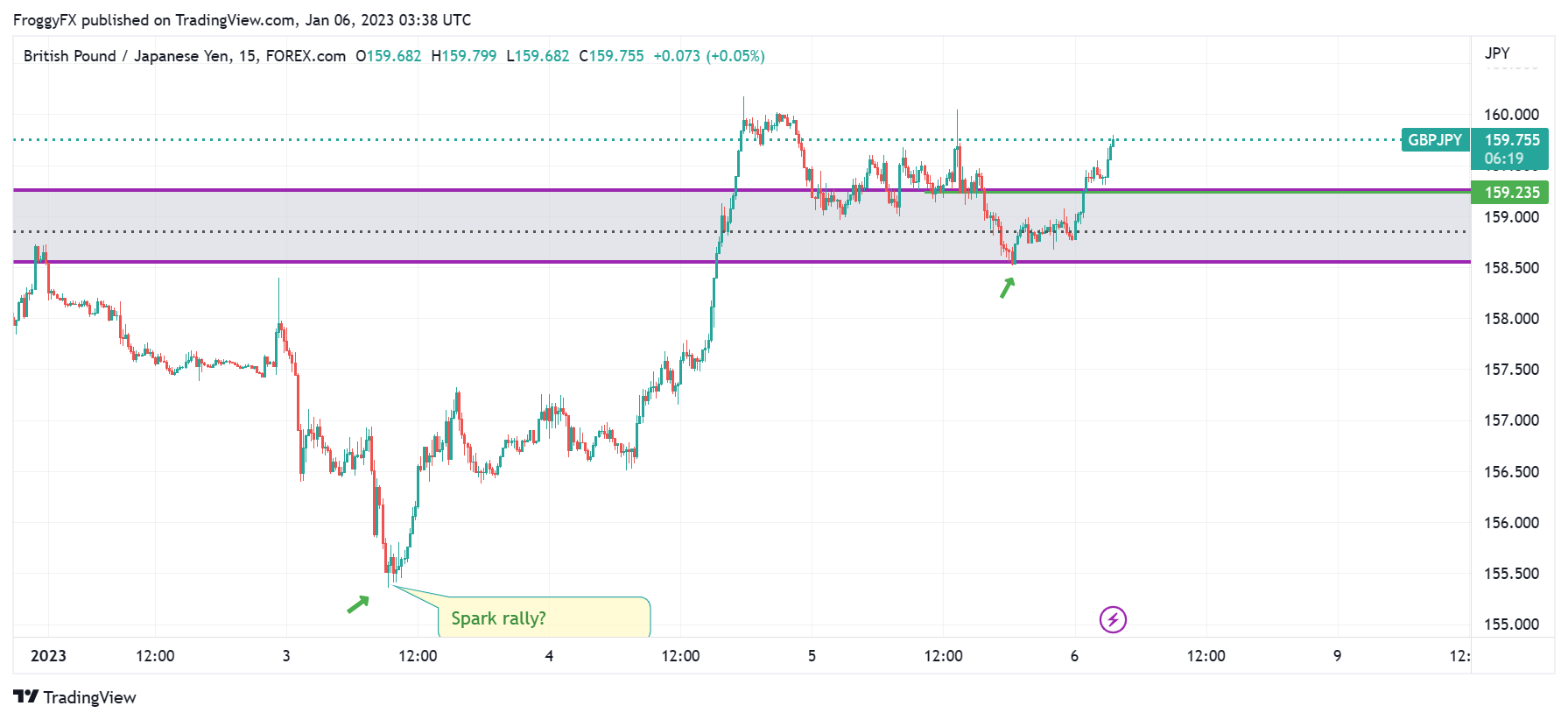Image resolution: width=1568 pixels, height=720 pixels.
Task: Click the 158.000 price axis label
Action: [1511, 319]
